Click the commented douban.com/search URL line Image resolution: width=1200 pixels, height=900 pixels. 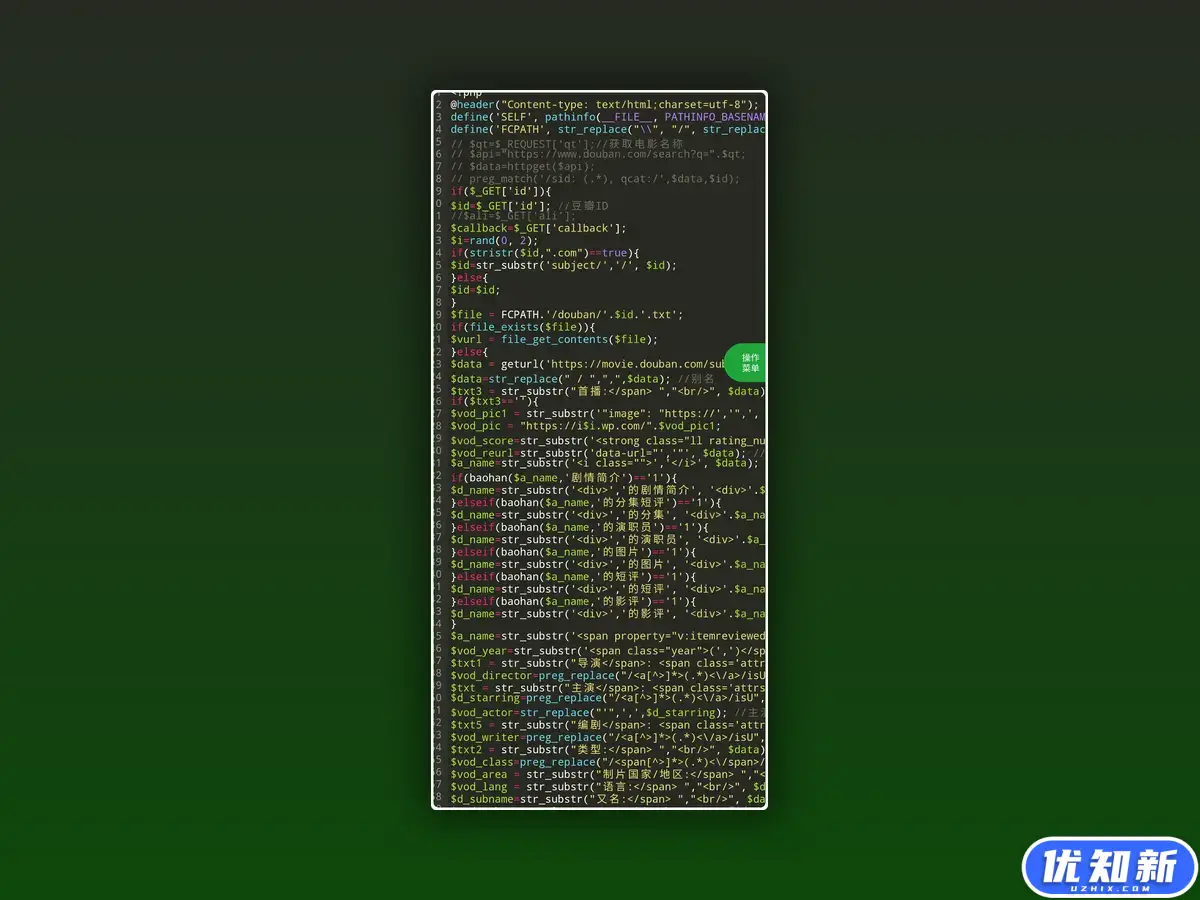click(597, 154)
